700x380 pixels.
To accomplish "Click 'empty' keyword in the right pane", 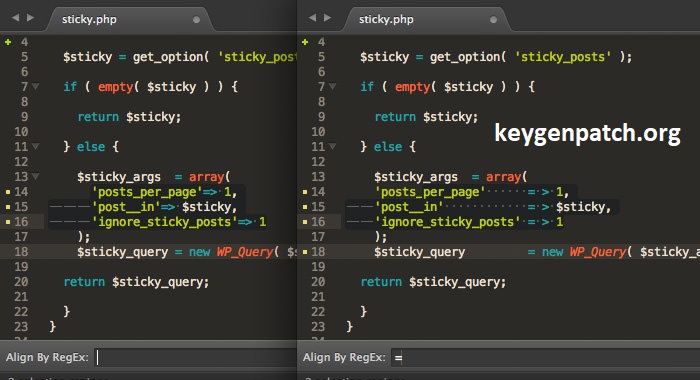I will point(412,87).
